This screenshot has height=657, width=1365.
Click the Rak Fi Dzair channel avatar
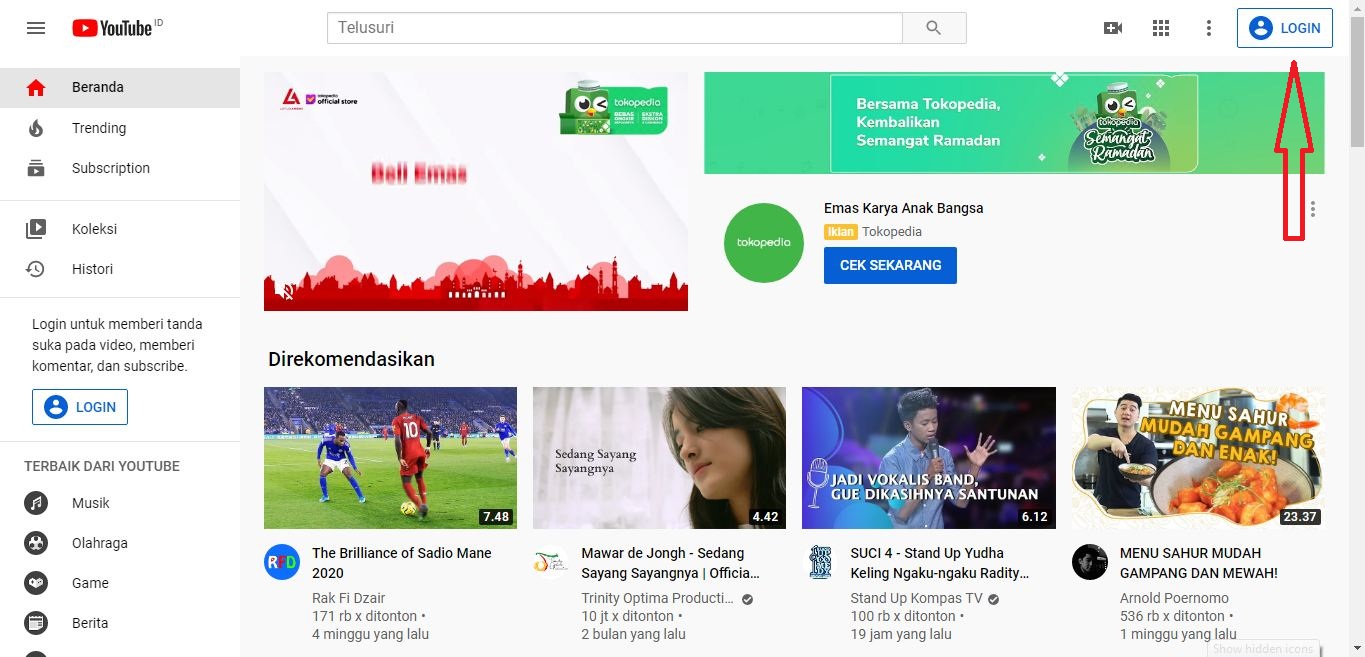pyautogui.click(x=281, y=562)
